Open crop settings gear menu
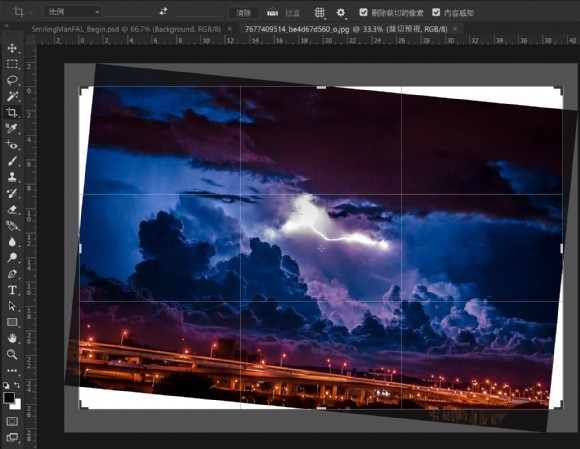The height and width of the screenshot is (449, 580). click(341, 12)
